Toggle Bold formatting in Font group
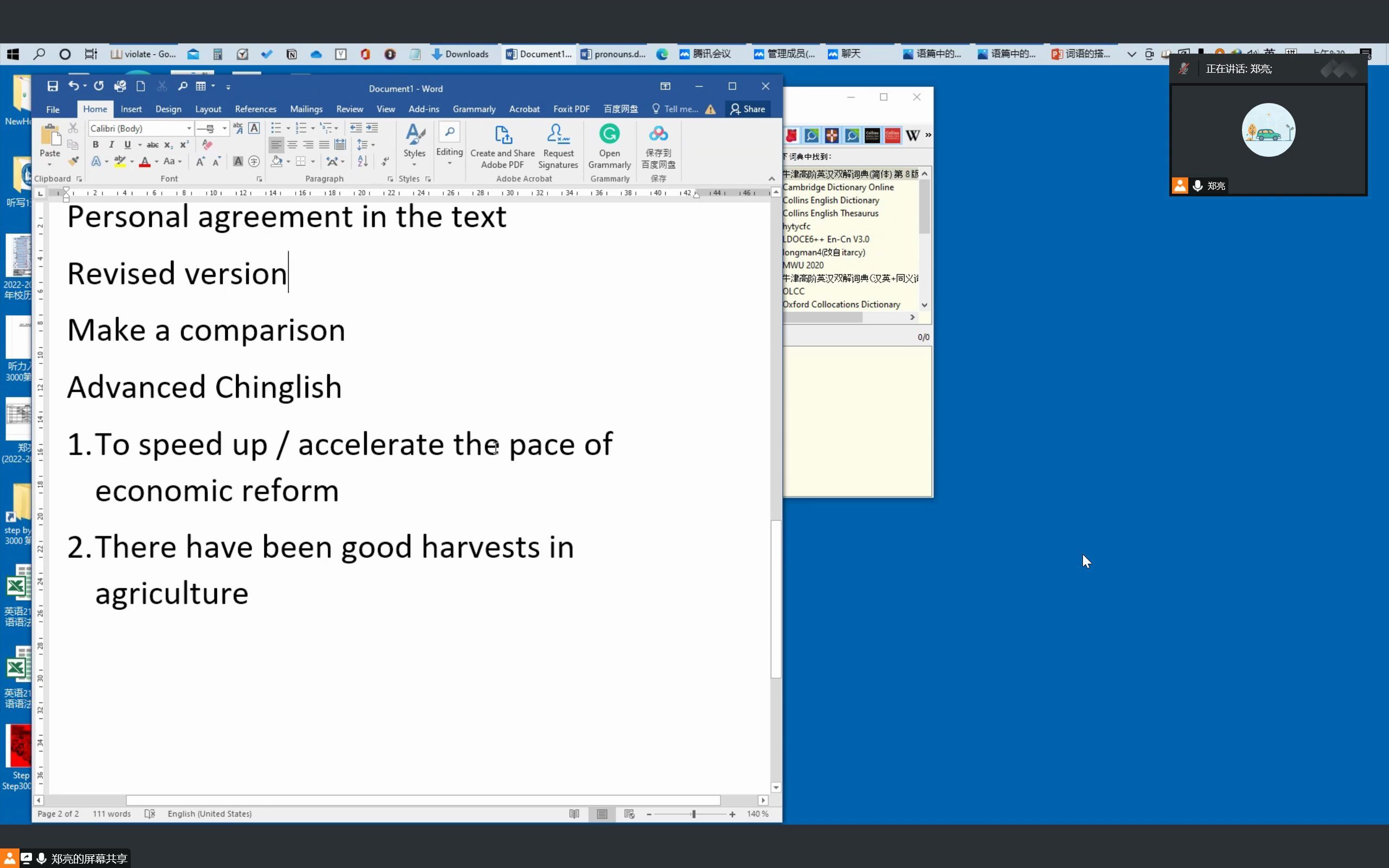 pyautogui.click(x=95, y=144)
